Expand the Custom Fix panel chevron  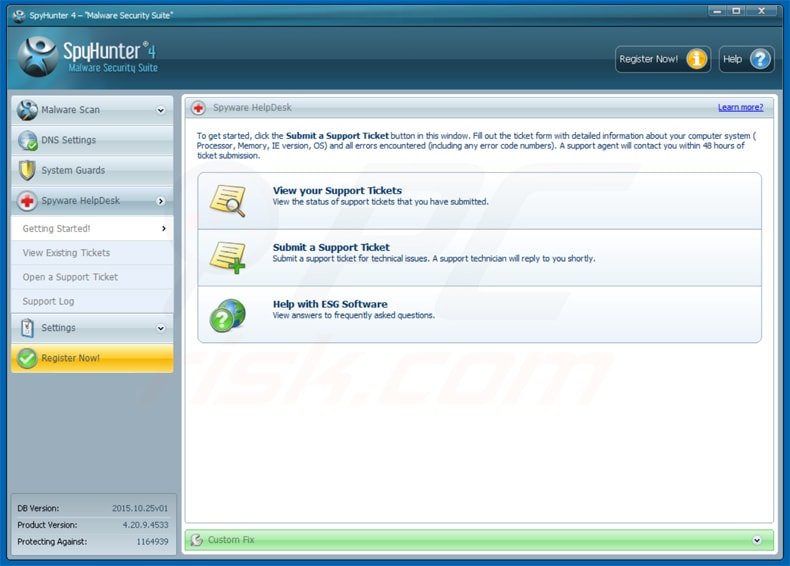[x=757, y=540]
